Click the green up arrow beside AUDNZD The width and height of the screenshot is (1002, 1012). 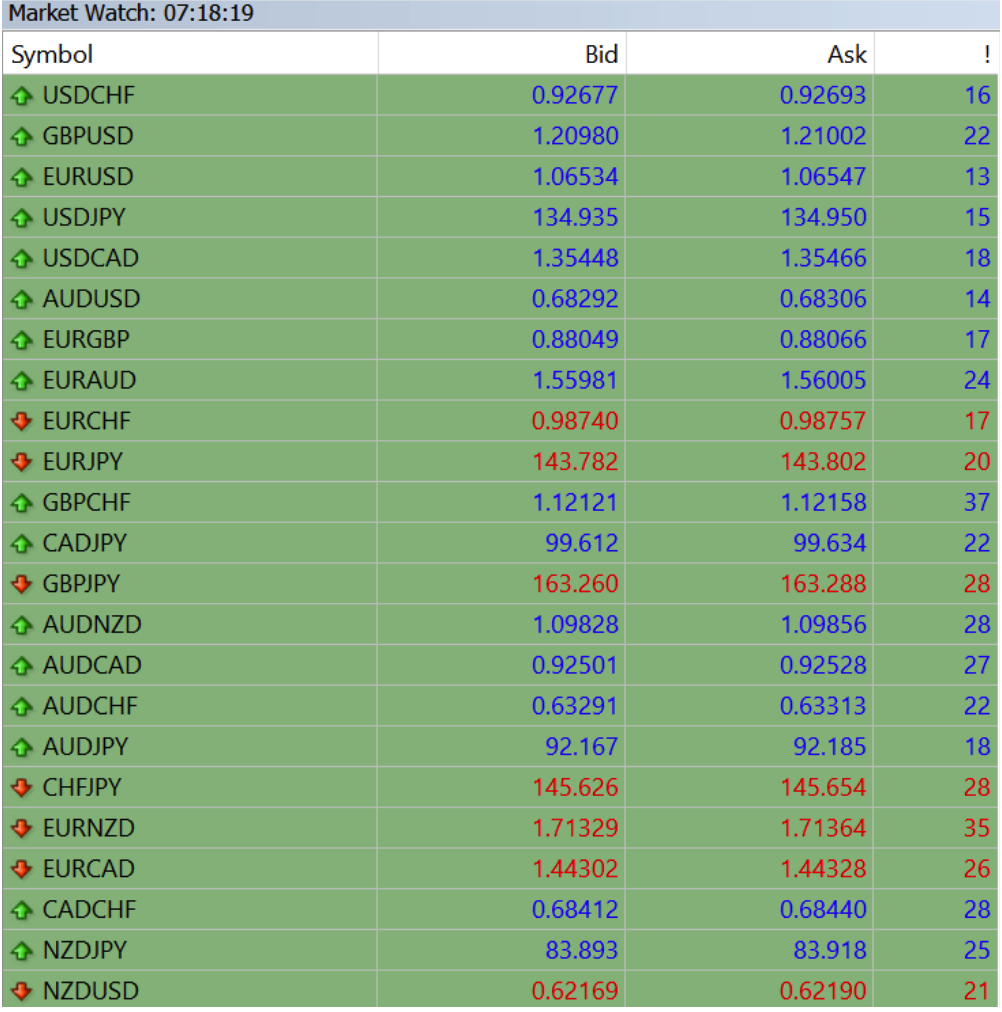(x=22, y=625)
